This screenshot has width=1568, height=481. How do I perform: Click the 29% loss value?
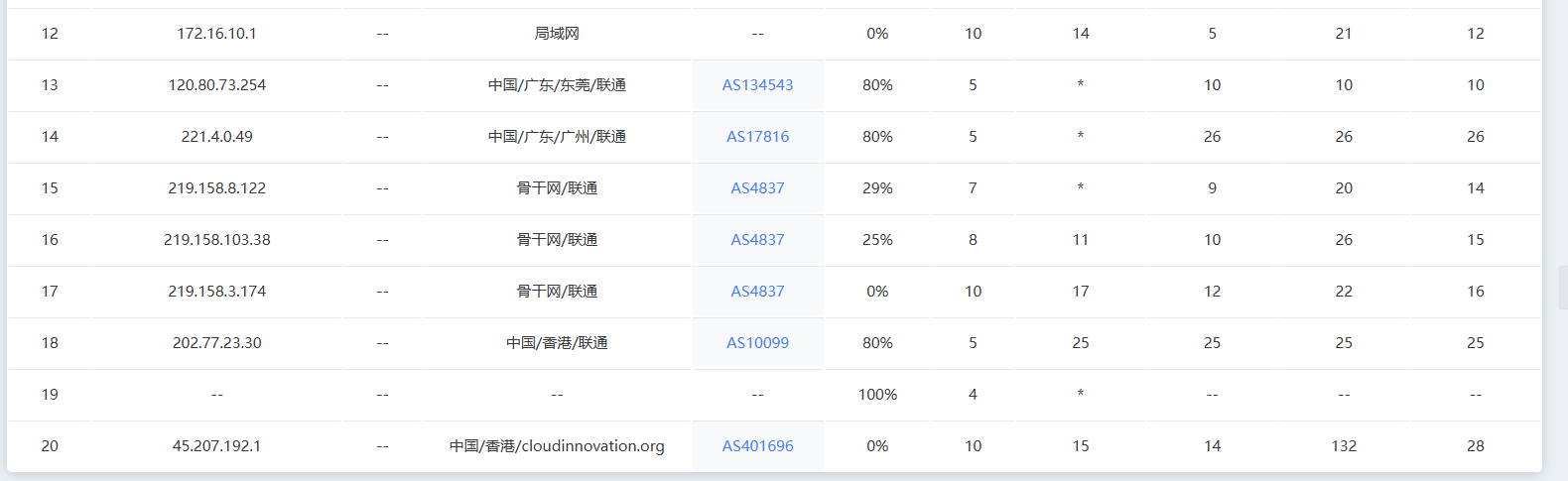click(877, 188)
